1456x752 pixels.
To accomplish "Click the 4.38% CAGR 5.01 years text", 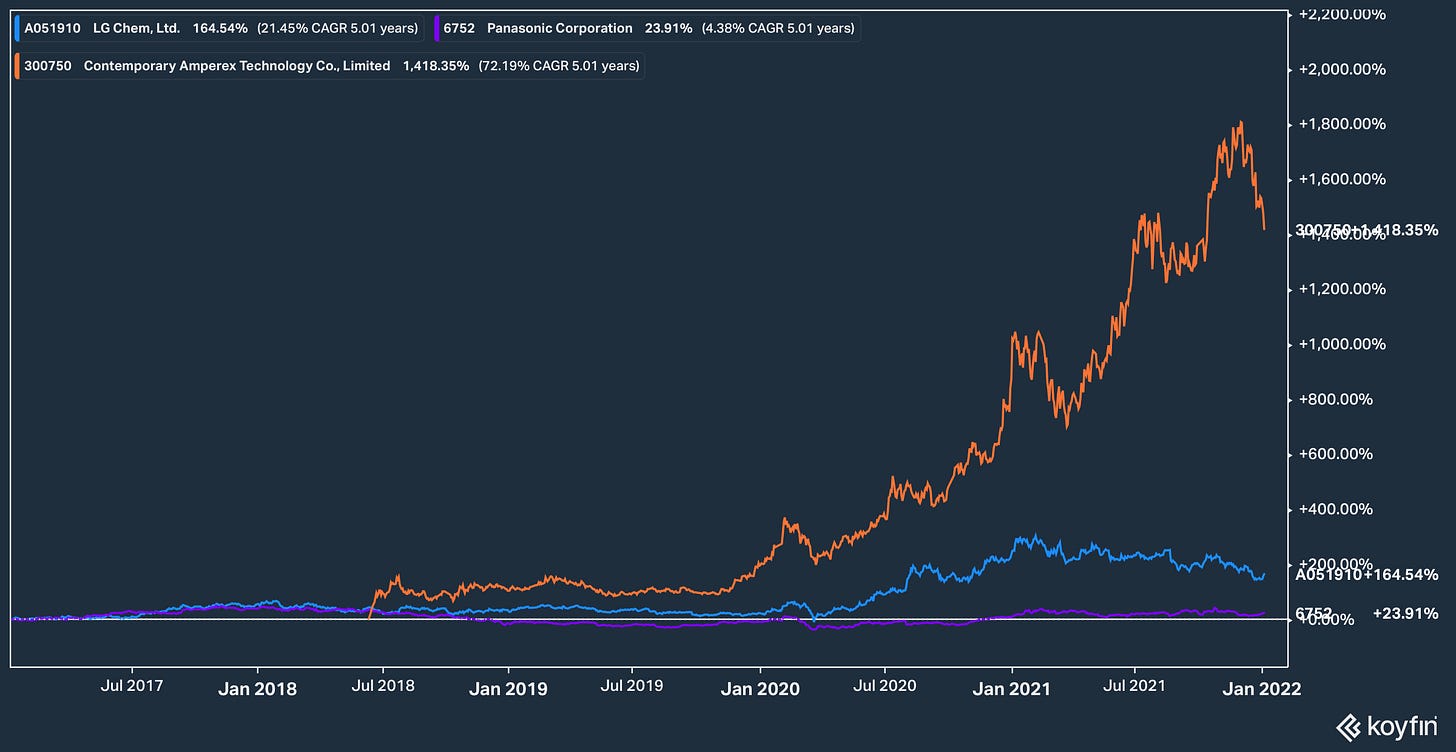I will (x=778, y=28).
